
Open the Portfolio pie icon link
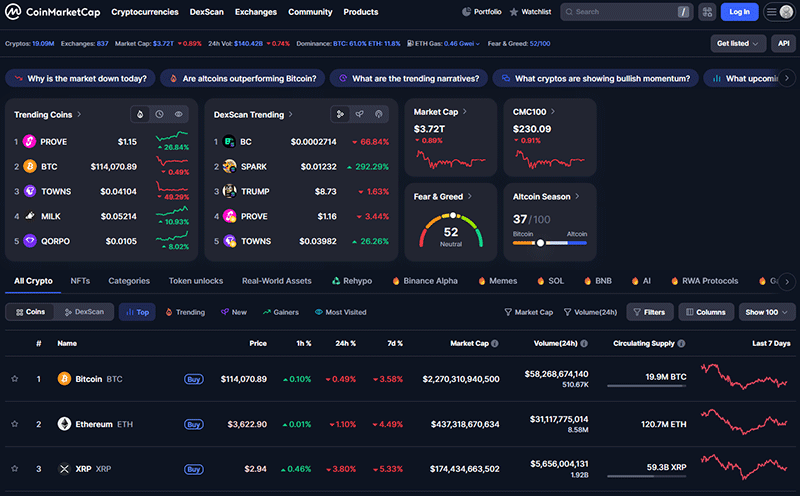coord(482,12)
